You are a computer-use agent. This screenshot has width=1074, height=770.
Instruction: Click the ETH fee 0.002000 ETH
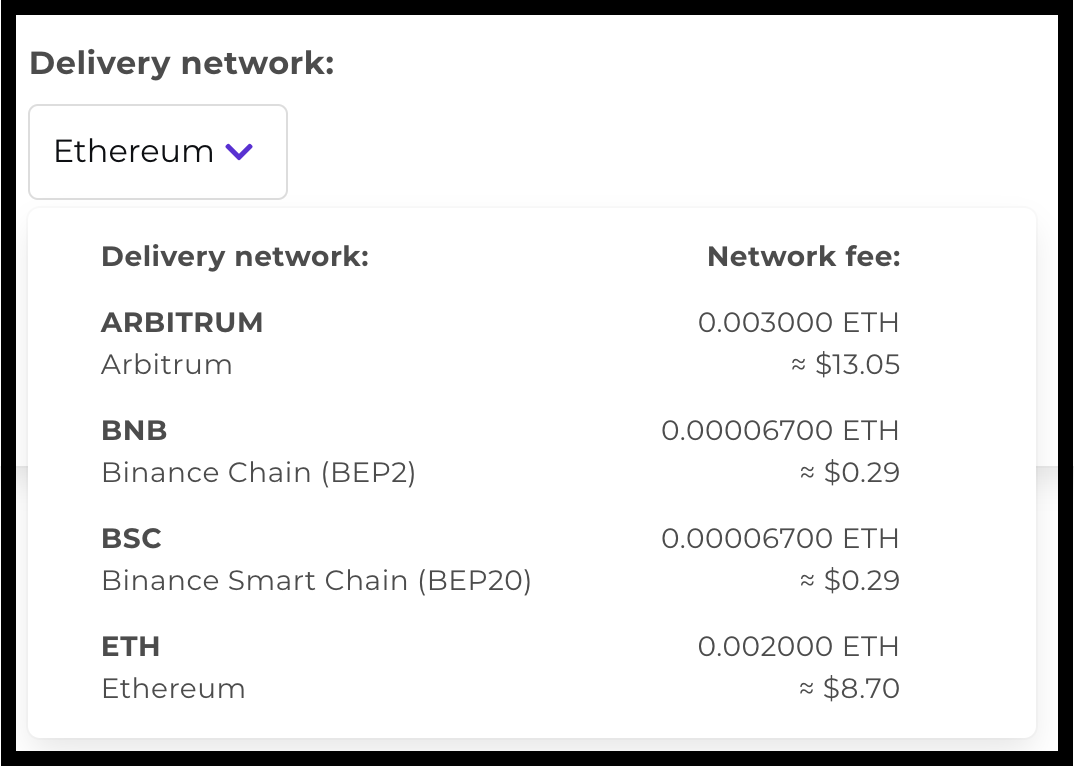pyautogui.click(x=798, y=646)
